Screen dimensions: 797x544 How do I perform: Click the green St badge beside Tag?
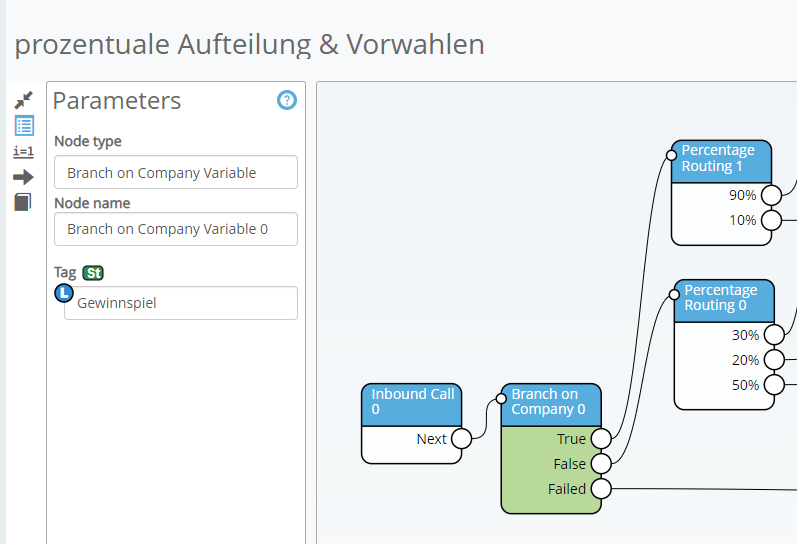(93, 273)
